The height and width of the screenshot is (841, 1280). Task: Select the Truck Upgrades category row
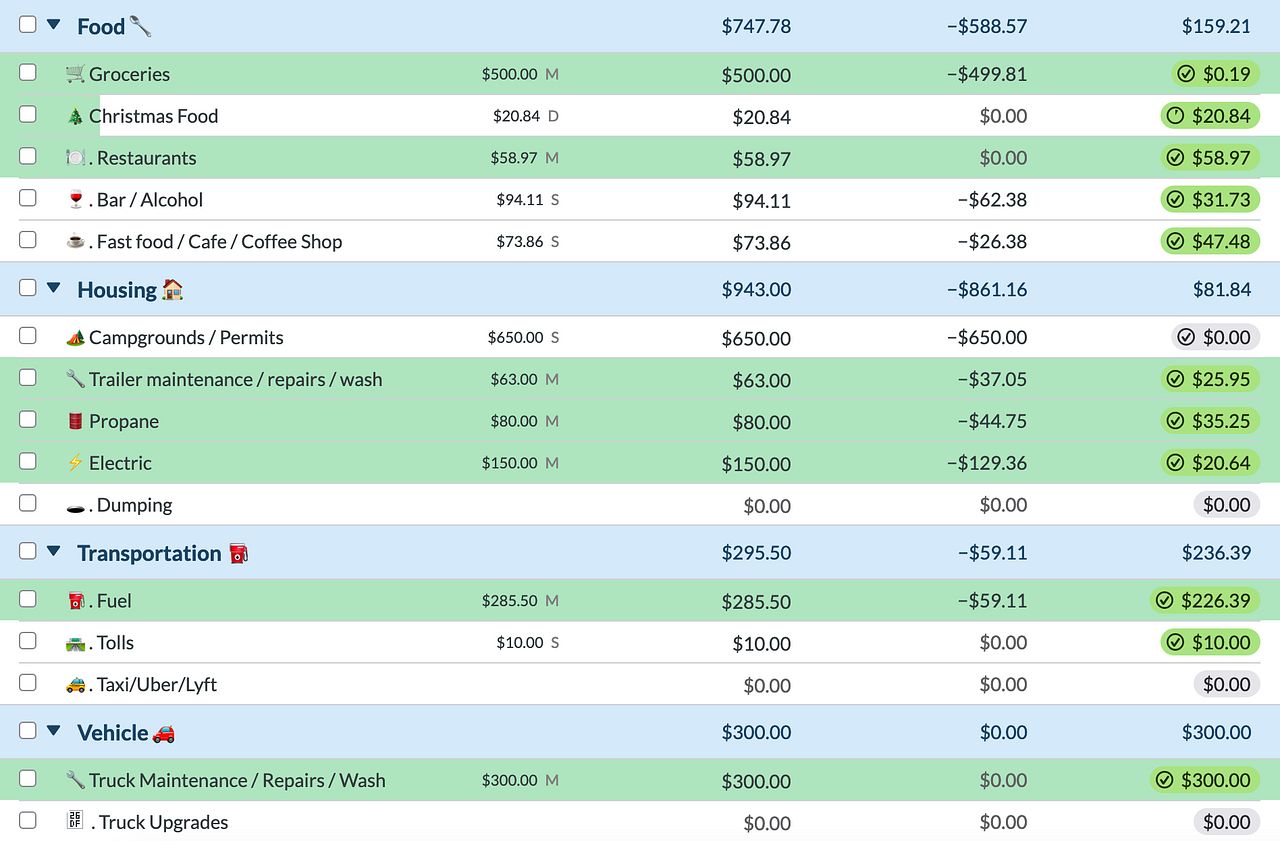click(640, 822)
